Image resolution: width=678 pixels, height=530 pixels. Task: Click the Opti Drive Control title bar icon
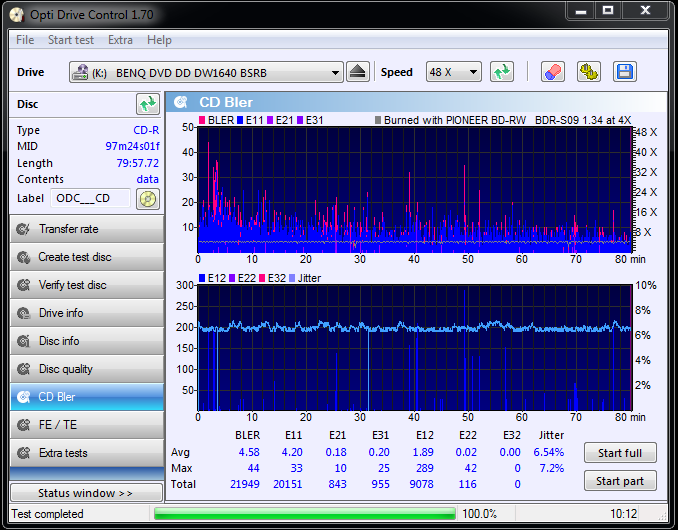[x=17, y=15]
